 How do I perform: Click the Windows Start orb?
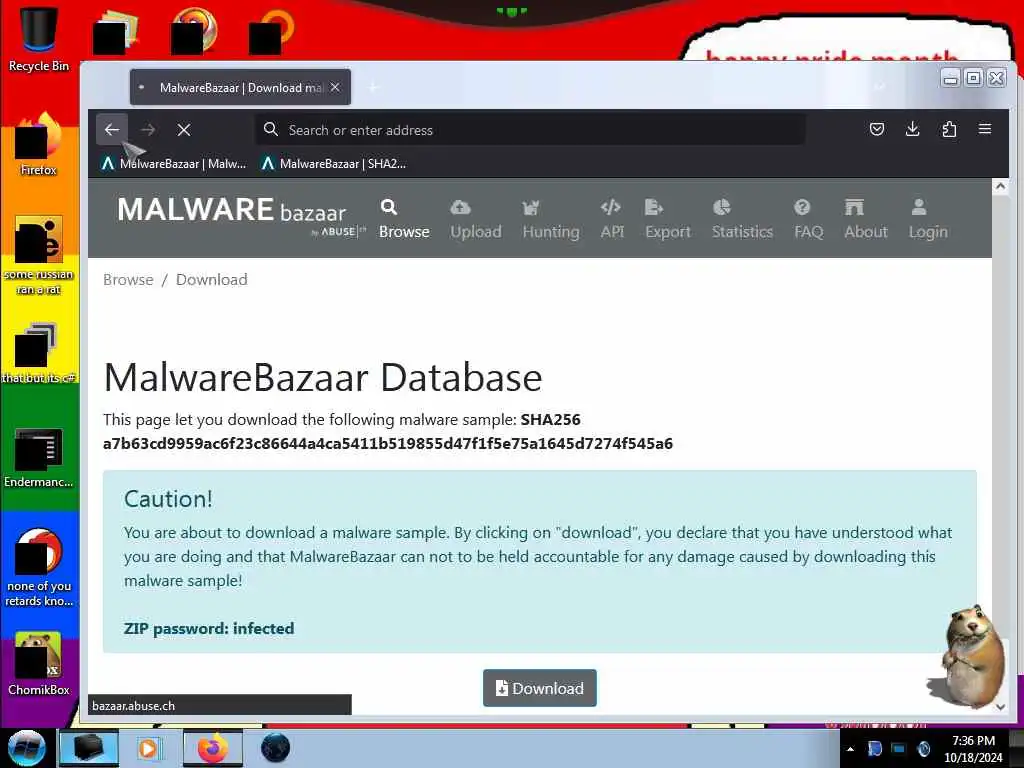pyautogui.click(x=27, y=748)
